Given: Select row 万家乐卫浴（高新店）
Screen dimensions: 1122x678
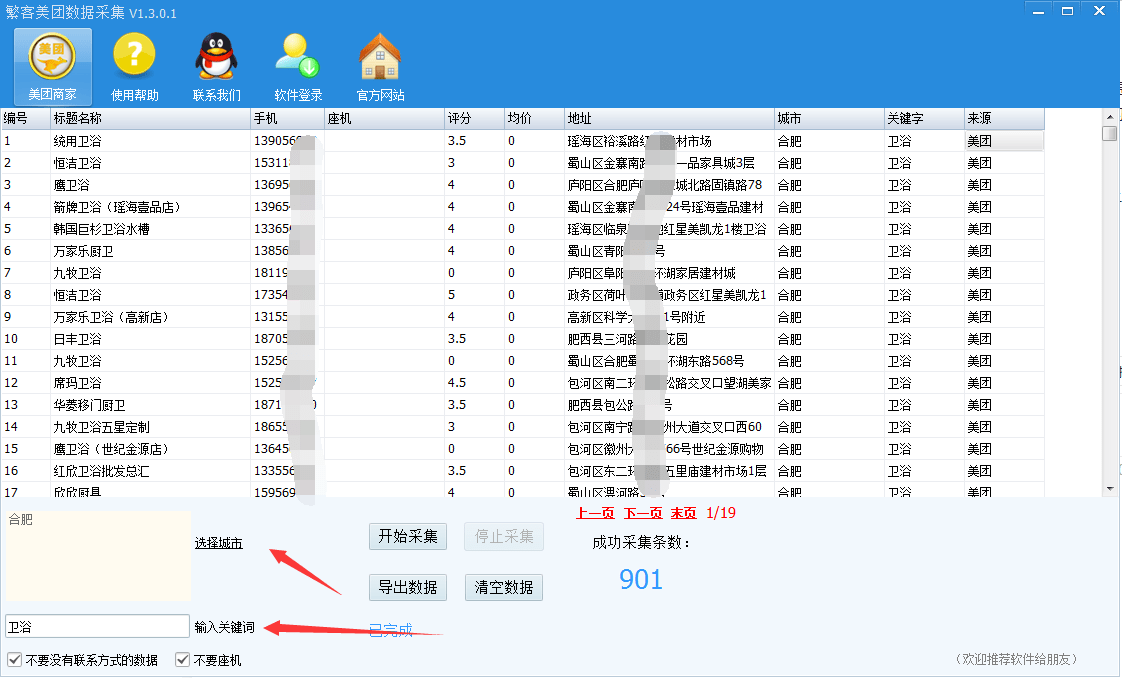Looking at the screenshot, I should point(522,317).
